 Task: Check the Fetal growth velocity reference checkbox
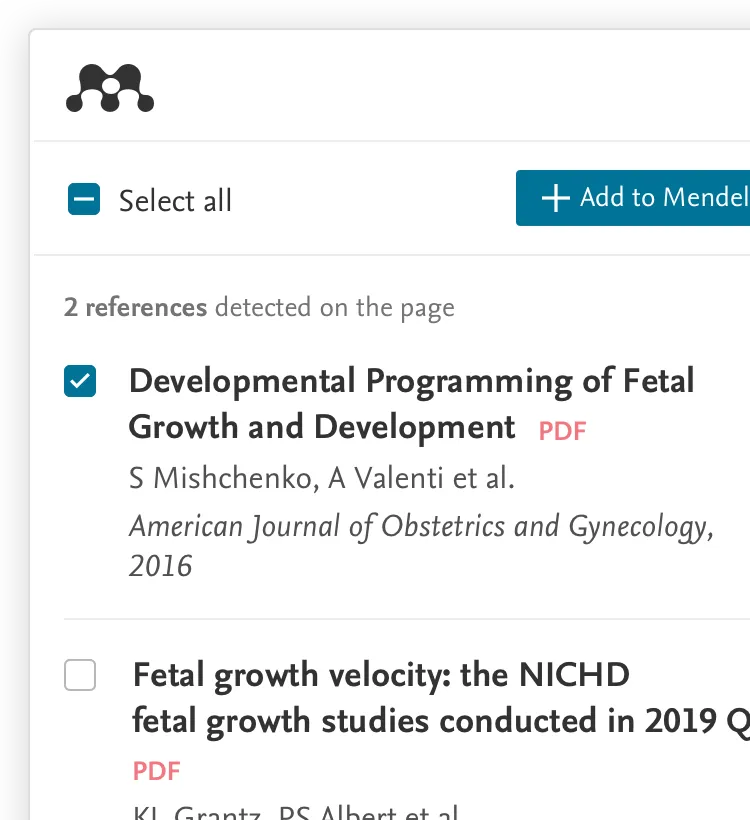point(80,675)
